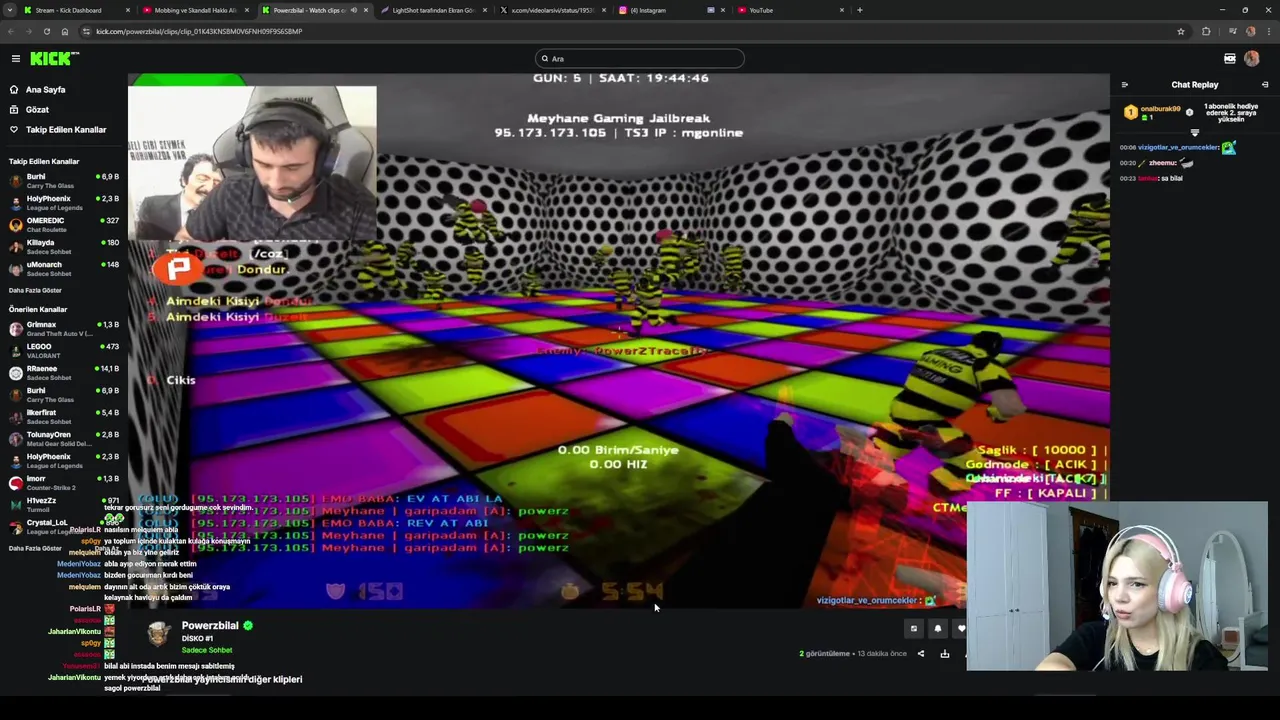Expand the gift leaderboard down arrow
This screenshot has width=1280, height=720.
[x=1194, y=132]
